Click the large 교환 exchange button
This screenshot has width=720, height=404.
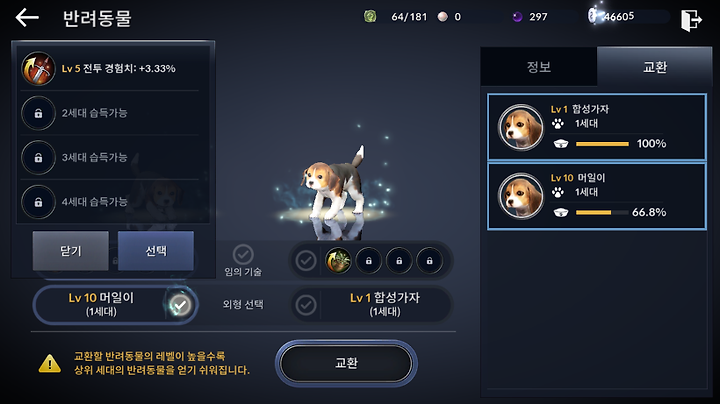click(346, 363)
